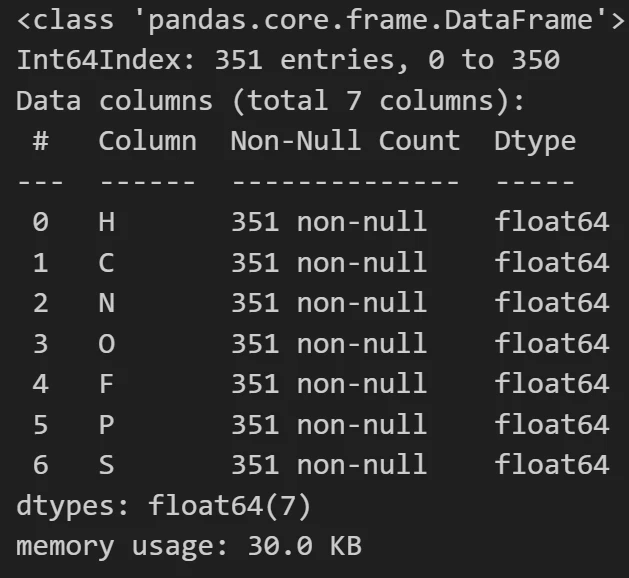Click '351 non-null' in the H row
This screenshot has height=578, width=629.
[329, 221]
